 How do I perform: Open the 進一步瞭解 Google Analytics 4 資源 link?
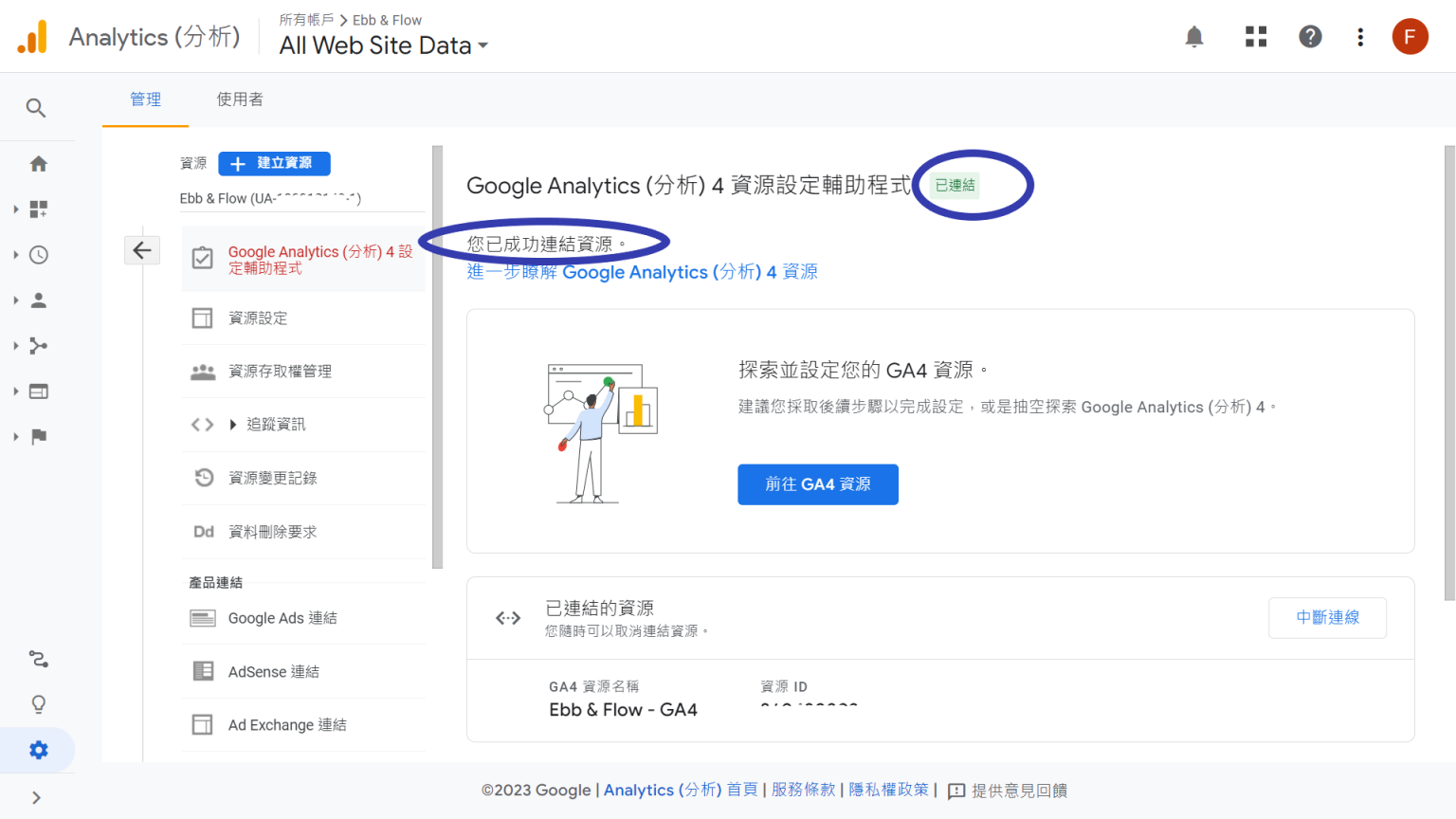click(642, 272)
